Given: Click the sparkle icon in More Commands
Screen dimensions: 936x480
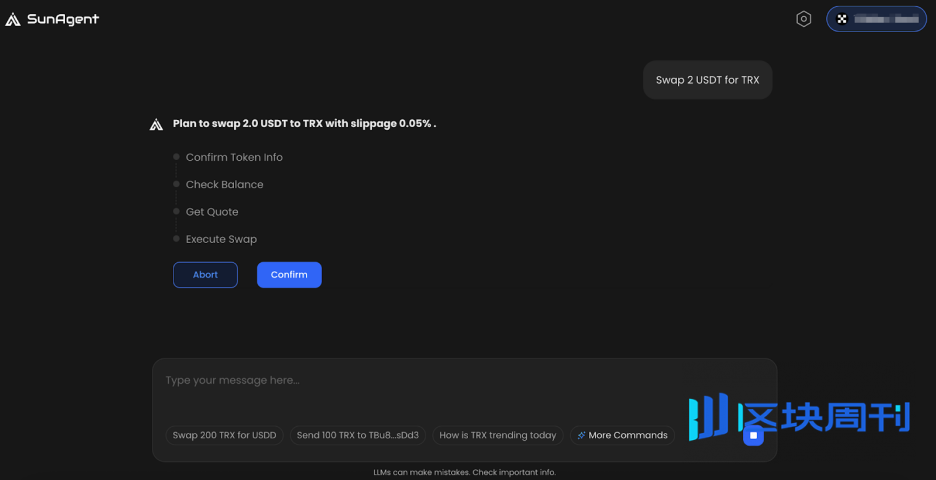Looking at the screenshot, I should pyautogui.click(x=581, y=436).
